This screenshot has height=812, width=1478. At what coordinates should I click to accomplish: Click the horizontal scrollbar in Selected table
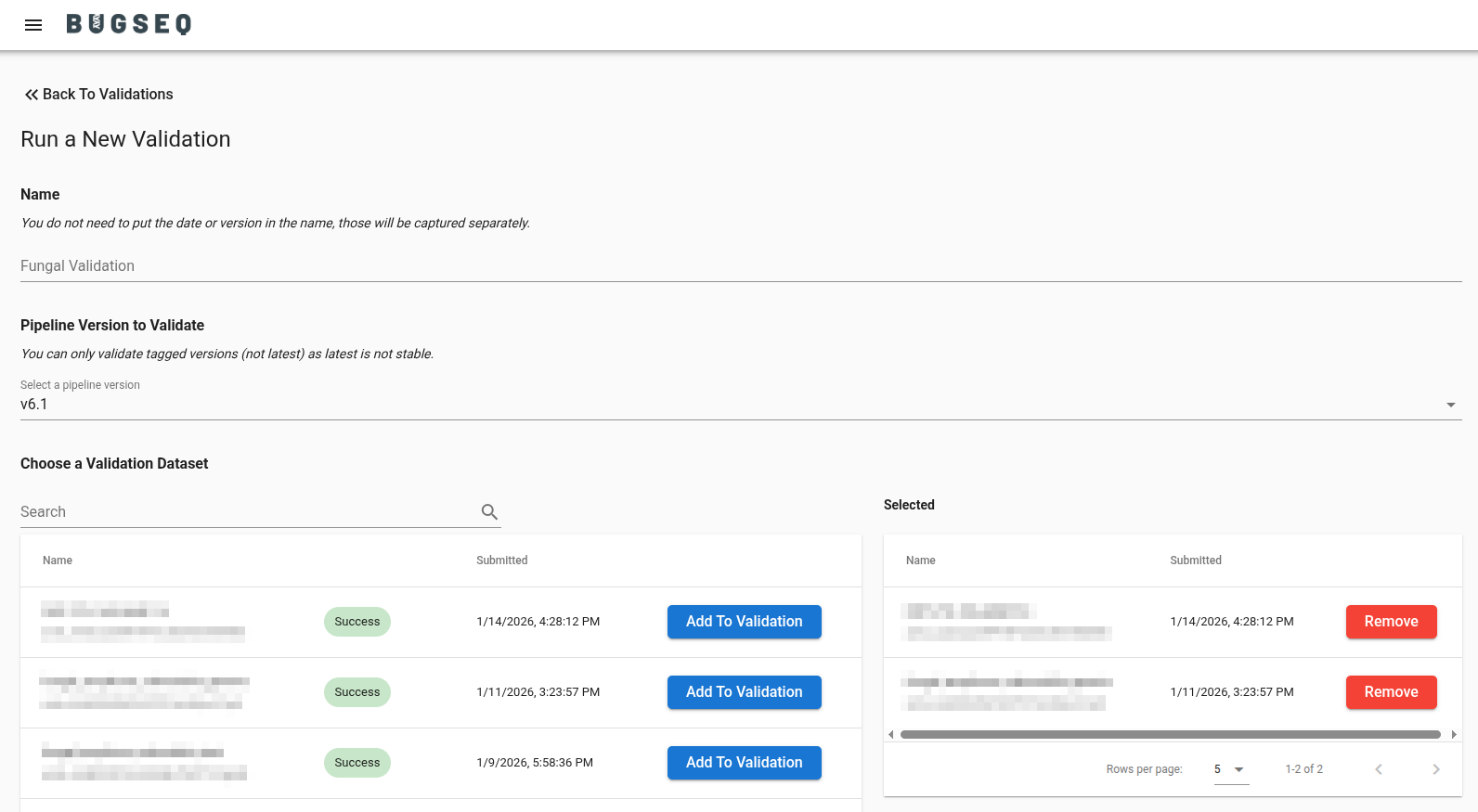pos(1170,734)
